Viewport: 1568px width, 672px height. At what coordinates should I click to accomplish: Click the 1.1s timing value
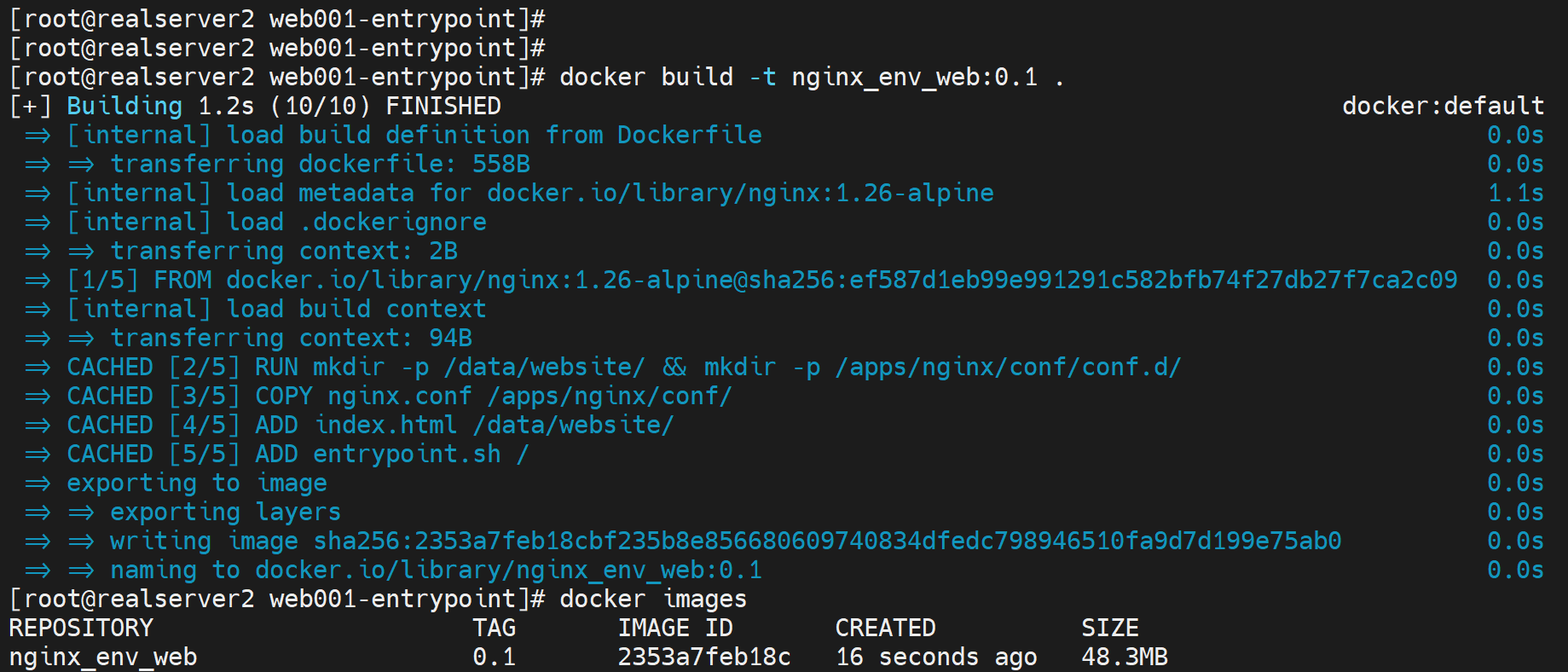[1515, 193]
